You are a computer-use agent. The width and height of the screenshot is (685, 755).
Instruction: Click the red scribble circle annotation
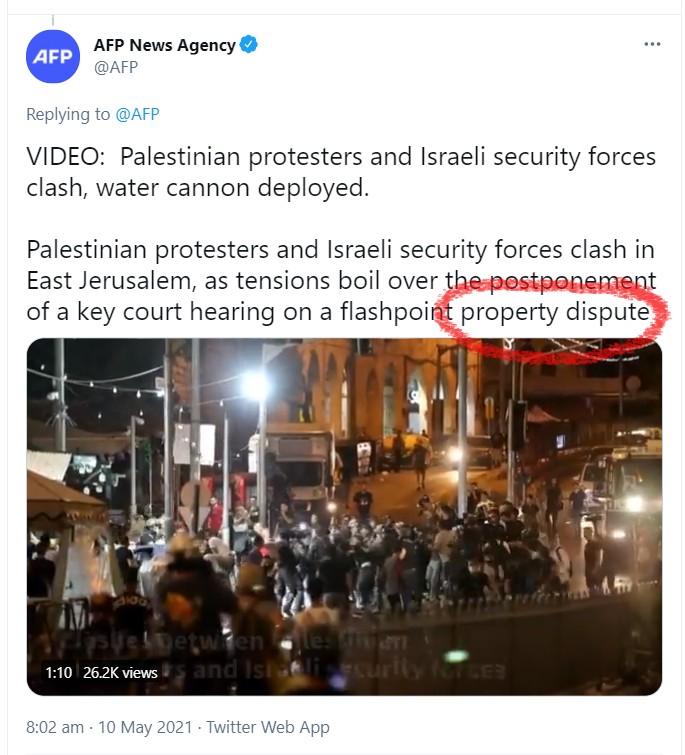click(x=551, y=320)
